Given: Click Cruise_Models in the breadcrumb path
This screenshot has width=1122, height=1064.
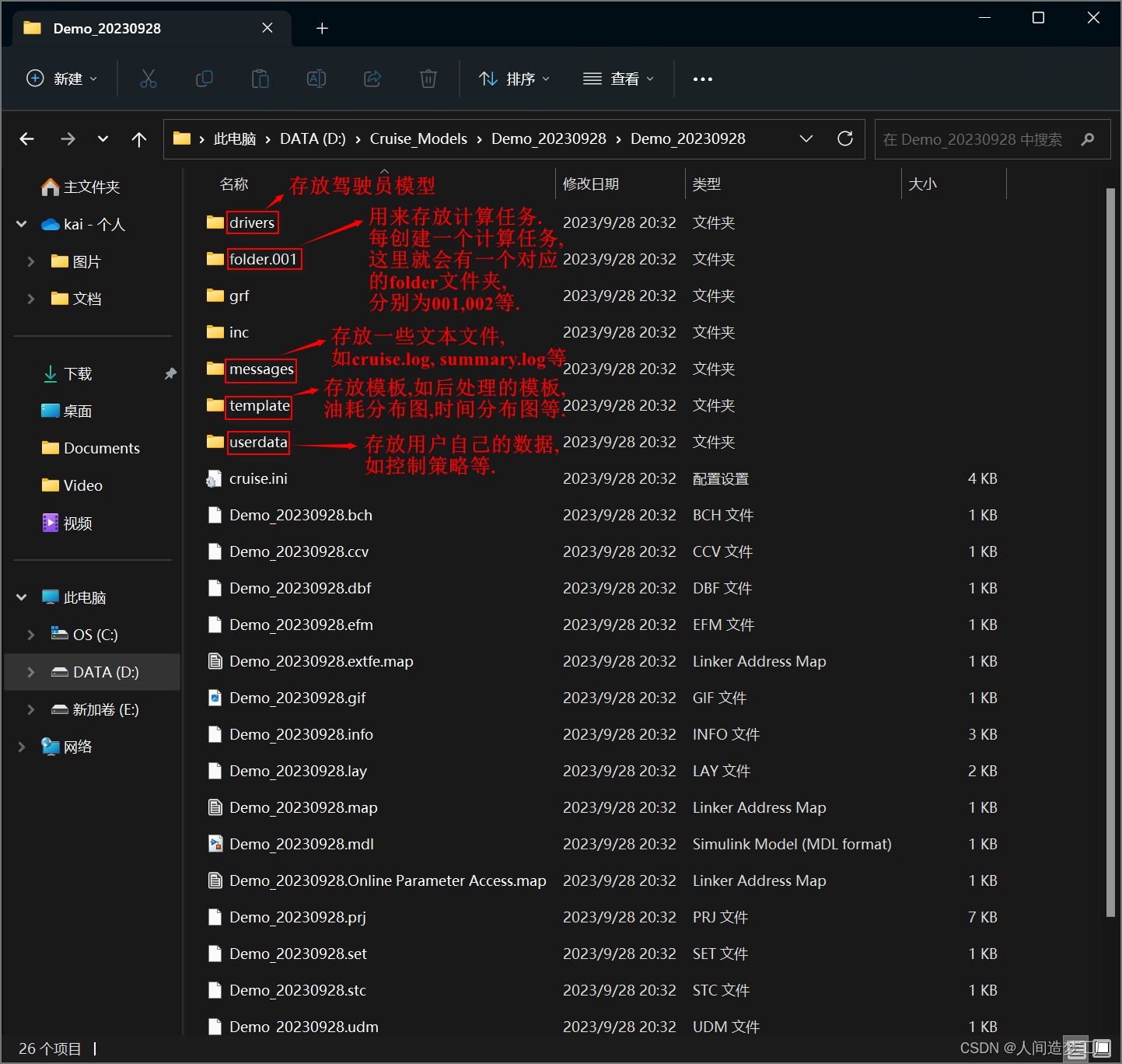Looking at the screenshot, I should click(418, 138).
